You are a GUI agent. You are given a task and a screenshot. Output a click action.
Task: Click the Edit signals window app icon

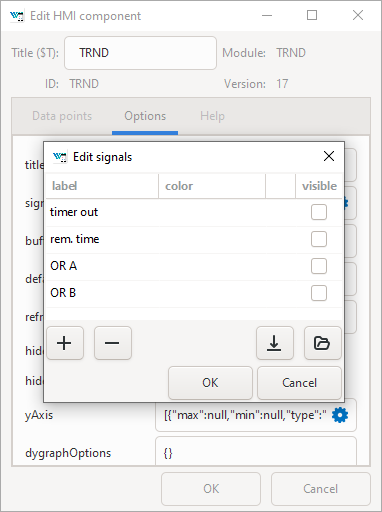[x=60, y=157]
